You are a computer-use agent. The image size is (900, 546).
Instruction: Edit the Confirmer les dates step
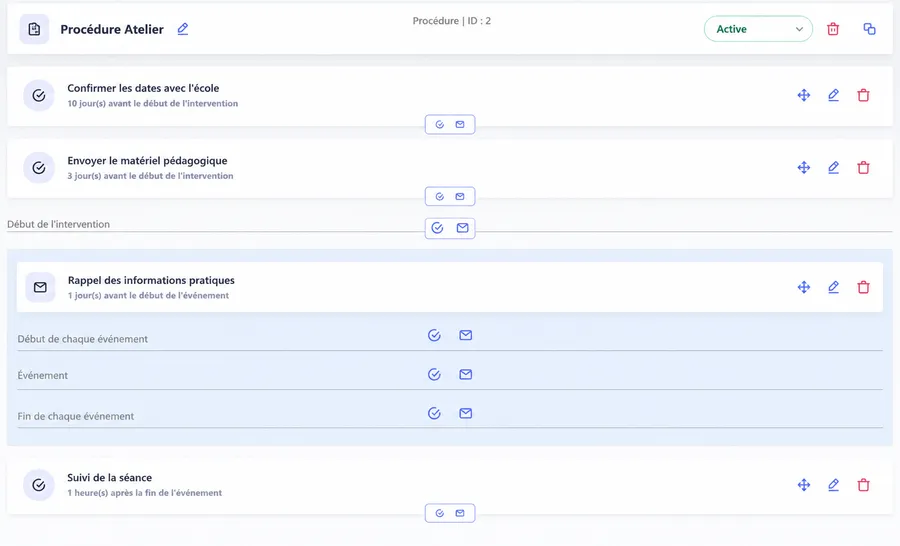pos(833,95)
